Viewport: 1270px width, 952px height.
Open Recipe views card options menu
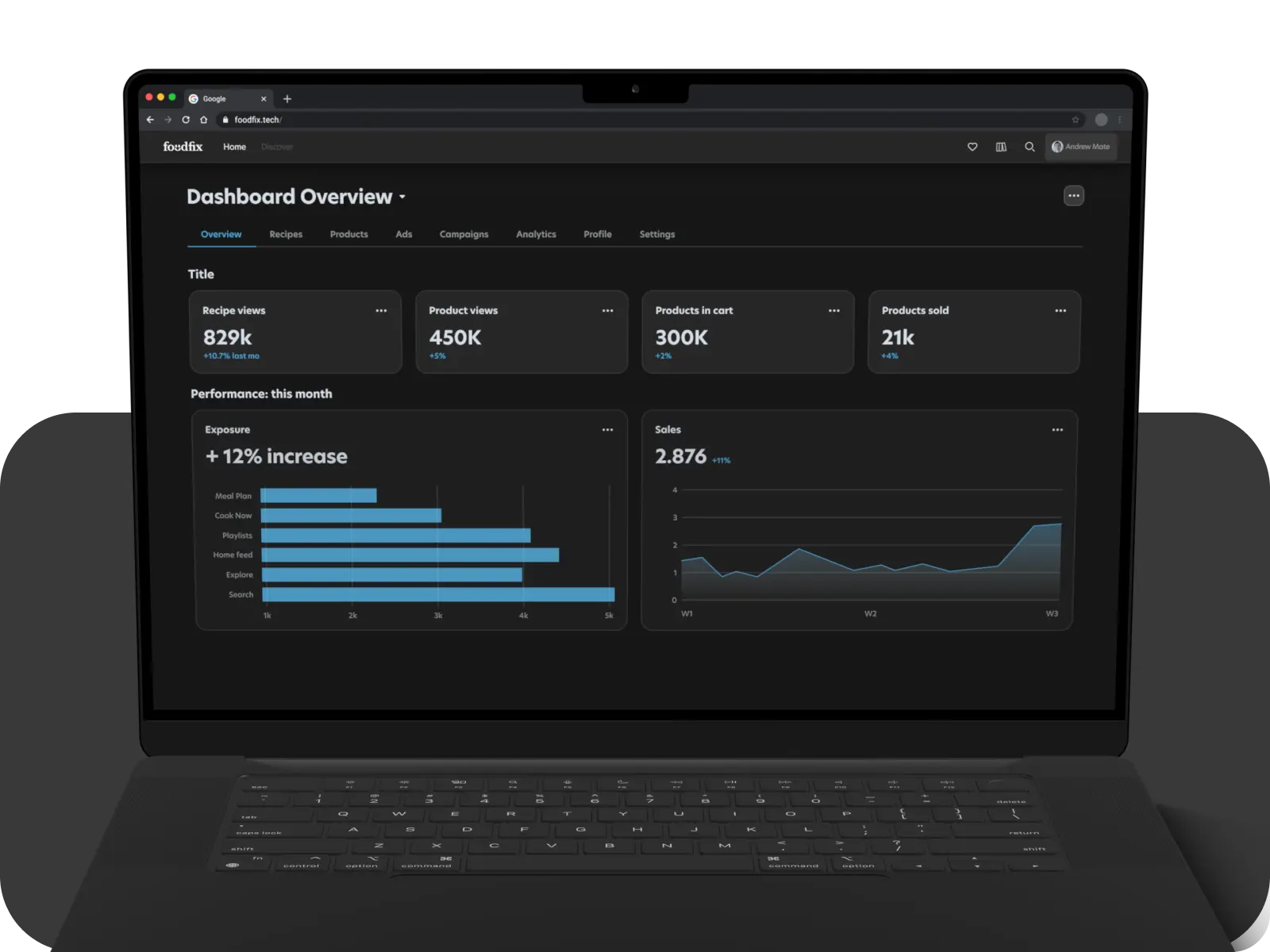[381, 311]
